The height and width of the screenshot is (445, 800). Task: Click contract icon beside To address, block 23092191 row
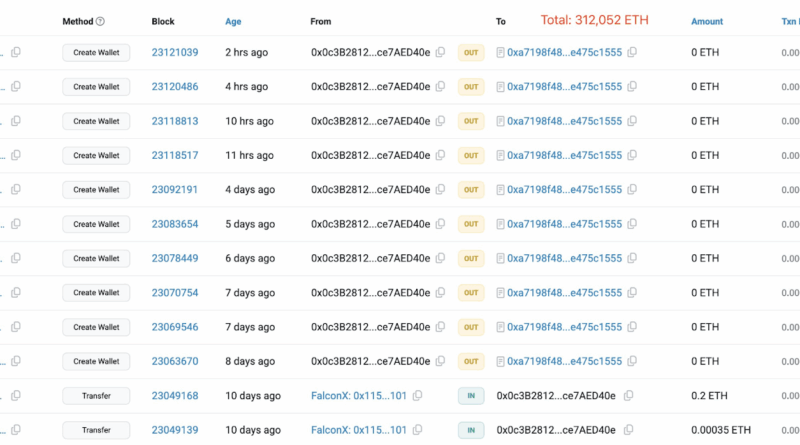501,189
